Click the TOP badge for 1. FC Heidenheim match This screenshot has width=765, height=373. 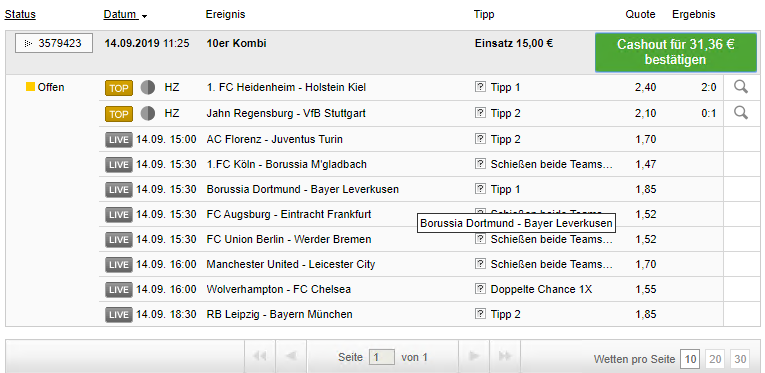point(119,88)
